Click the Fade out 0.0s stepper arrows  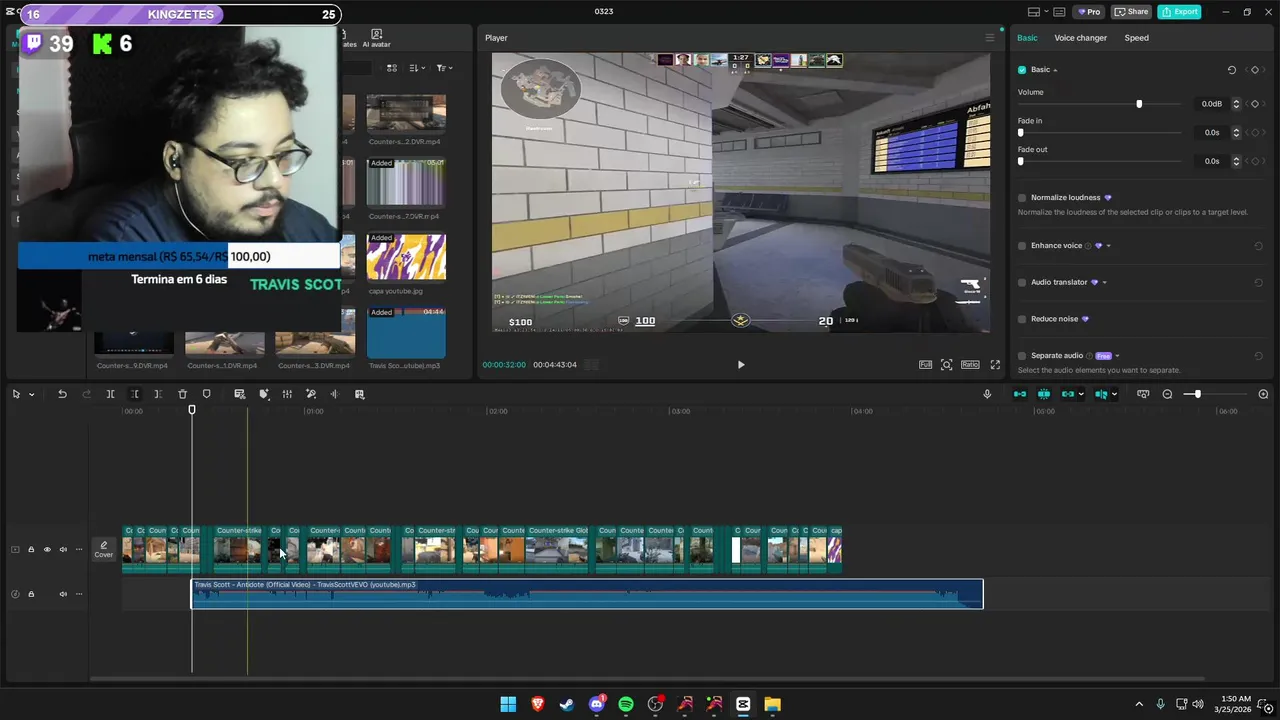pos(1236,161)
